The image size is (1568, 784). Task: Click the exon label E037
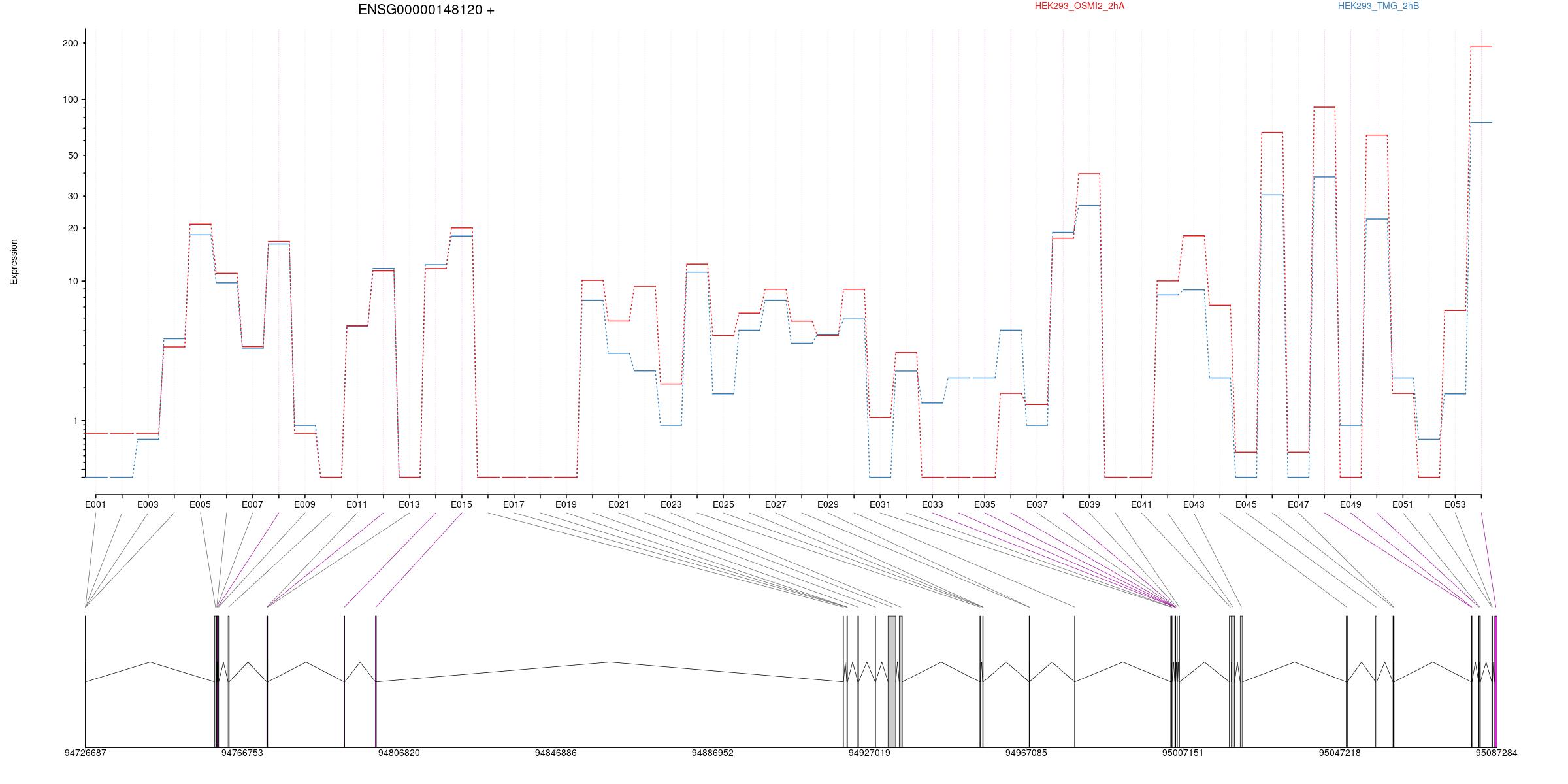tap(1037, 504)
